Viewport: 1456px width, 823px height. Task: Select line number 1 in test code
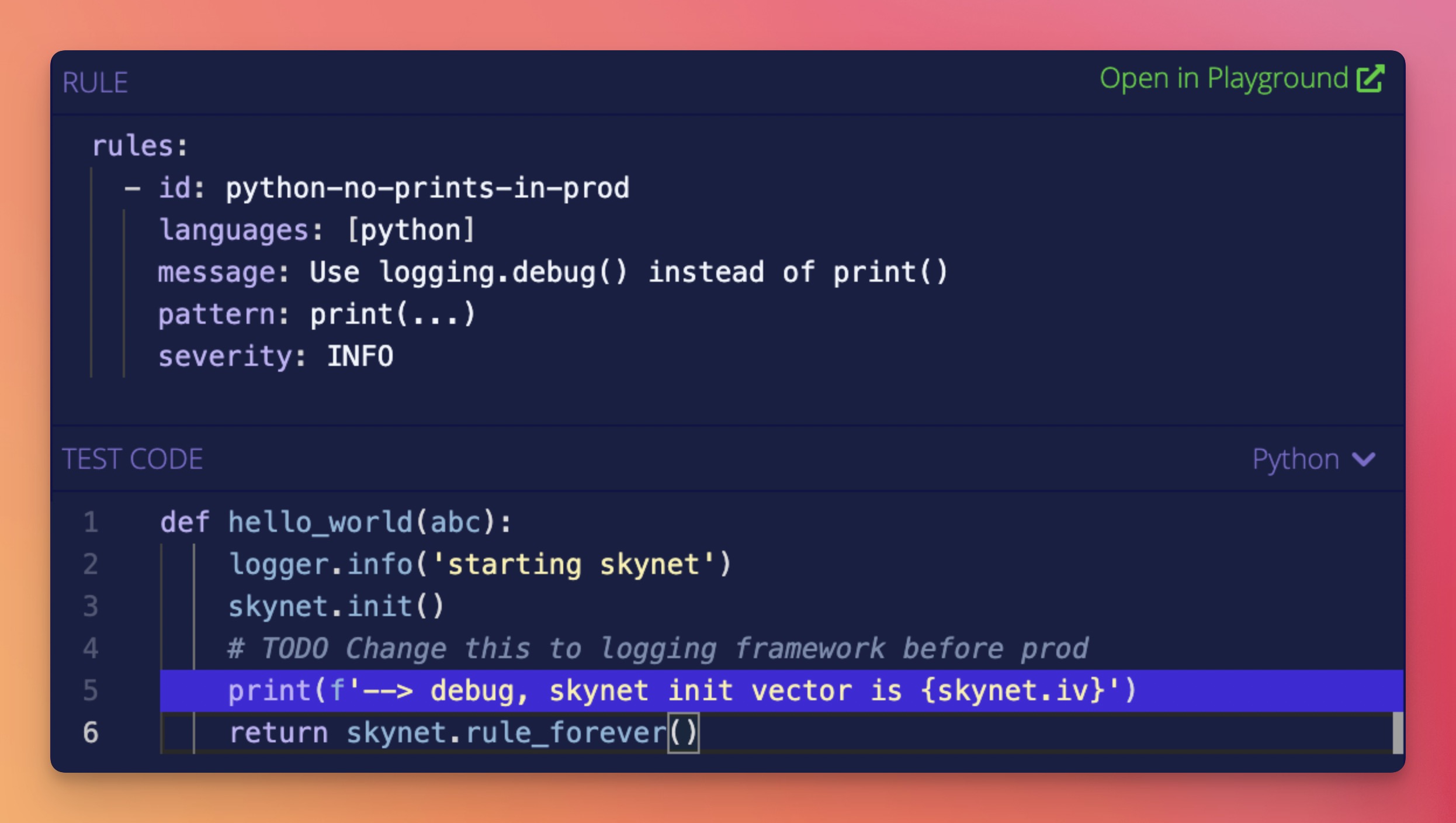pos(91,522)
